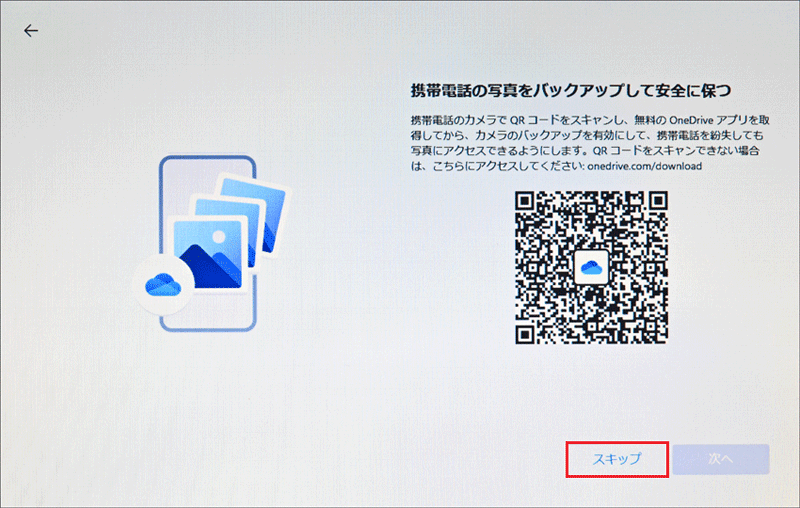800x508 pixels.
Task: Click the スキップ (Skip) button
Action: pos(617,459)
